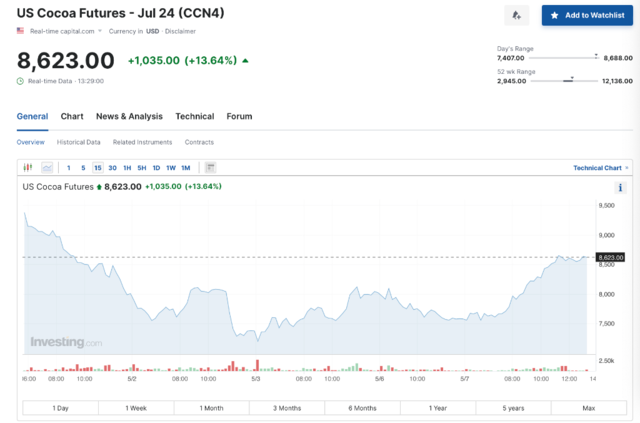Select the 15-minute interval toggle

98,167
